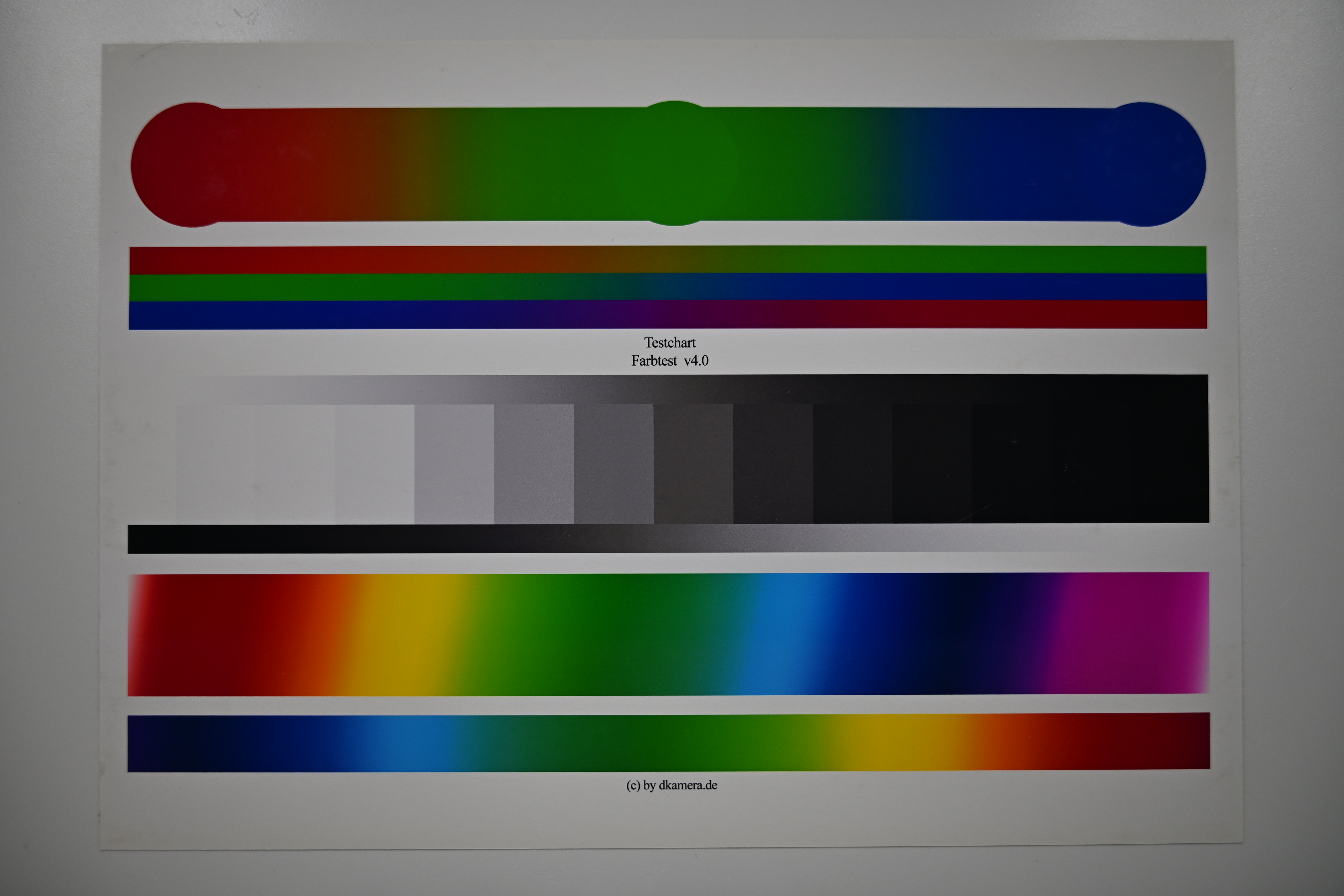
Task: Click the 'Farbtest v4.0' text line
Action: tap(670, 361)
